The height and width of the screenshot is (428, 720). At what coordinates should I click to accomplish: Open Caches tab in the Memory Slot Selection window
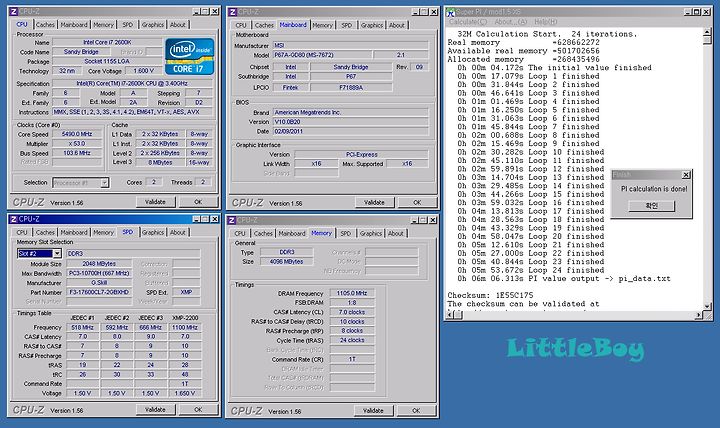45,232
